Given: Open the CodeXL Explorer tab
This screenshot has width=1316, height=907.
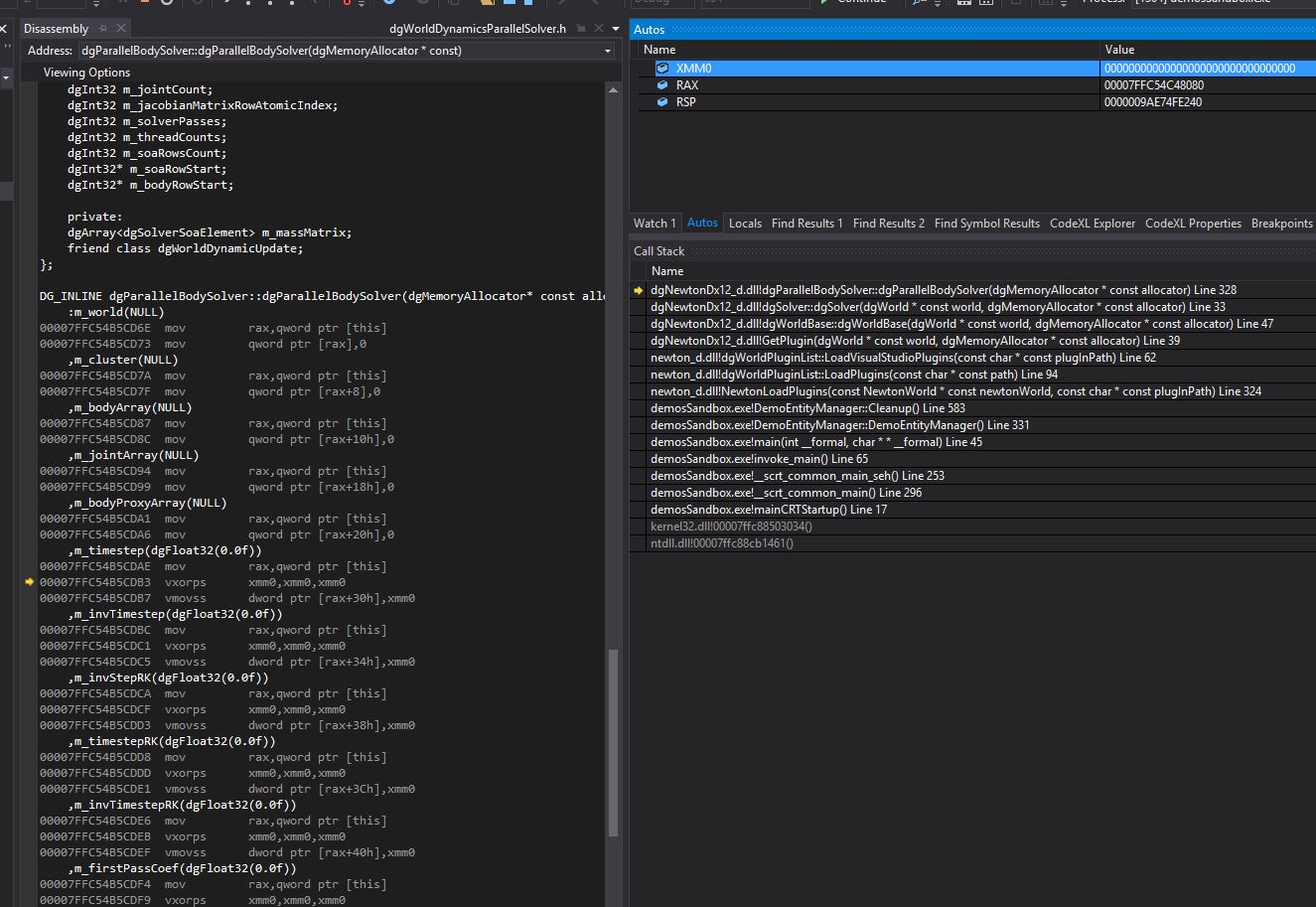Looking at the screenshot, I should (x=1093, y=224).
